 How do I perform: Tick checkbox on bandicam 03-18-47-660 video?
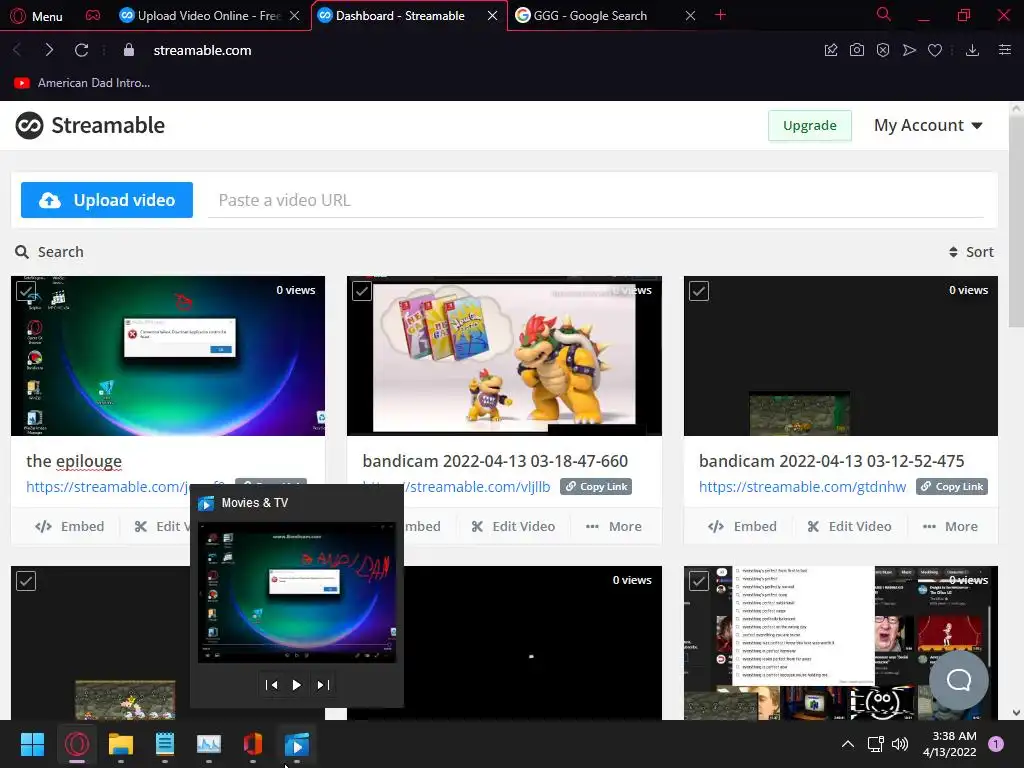tap(362, 291)
